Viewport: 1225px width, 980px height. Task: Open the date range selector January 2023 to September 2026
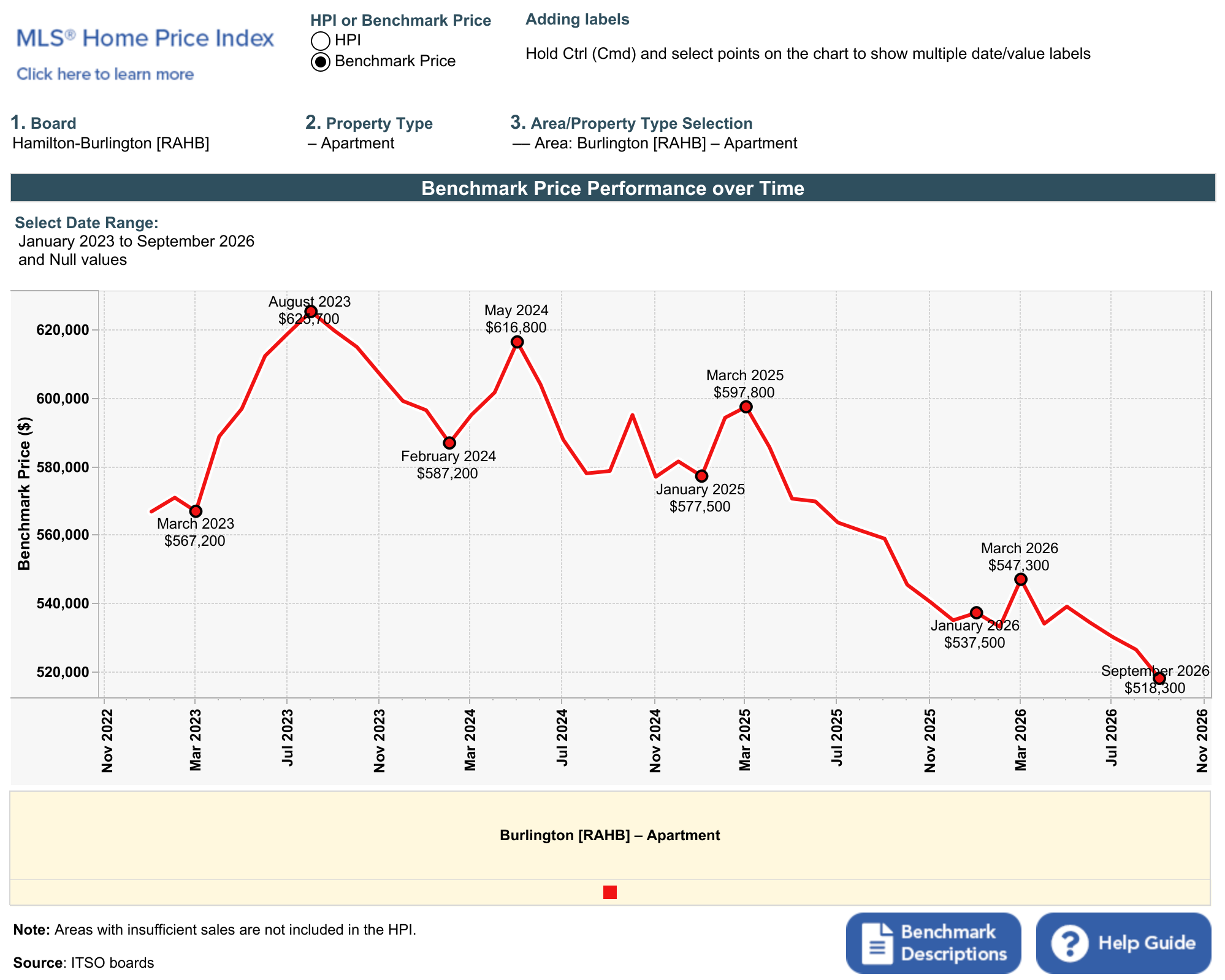tap(136, 250)
